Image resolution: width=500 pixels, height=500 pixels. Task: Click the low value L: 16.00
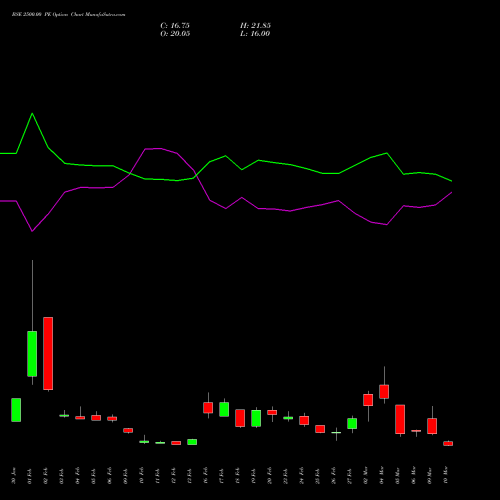point(255,34)
